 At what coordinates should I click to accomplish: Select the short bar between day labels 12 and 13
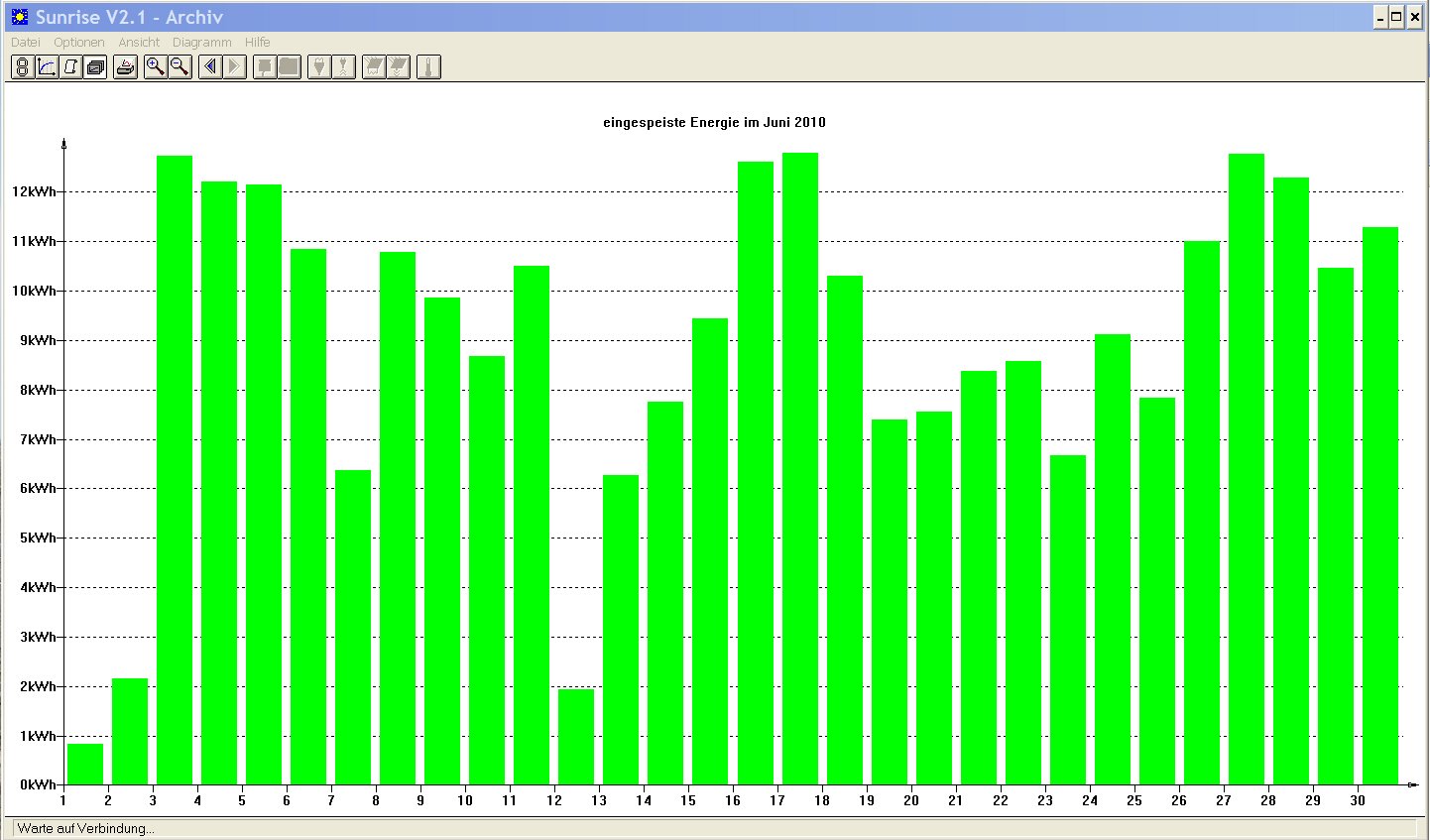coord(576,737)
